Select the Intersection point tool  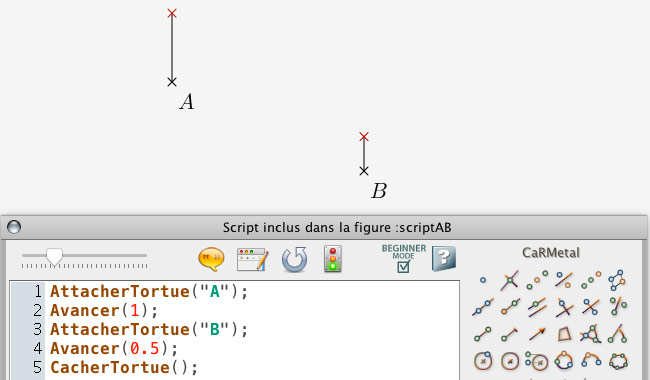tap(509, 280)
